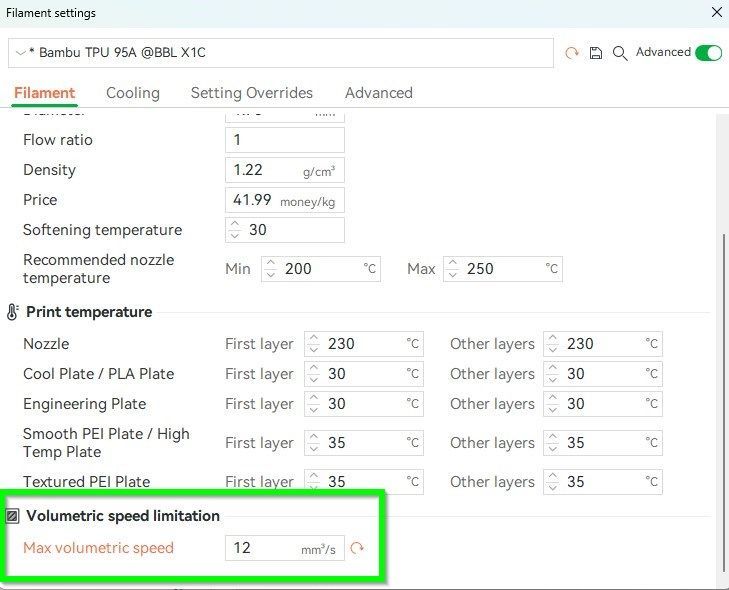Click the Softening temperature spinner arrows
The image size is (729, 590).
click(x=235, y=230)
